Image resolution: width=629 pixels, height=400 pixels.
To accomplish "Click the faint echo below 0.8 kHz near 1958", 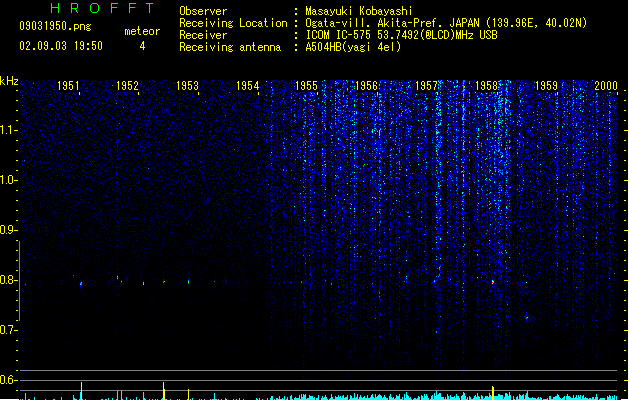I will pos(527,318).
